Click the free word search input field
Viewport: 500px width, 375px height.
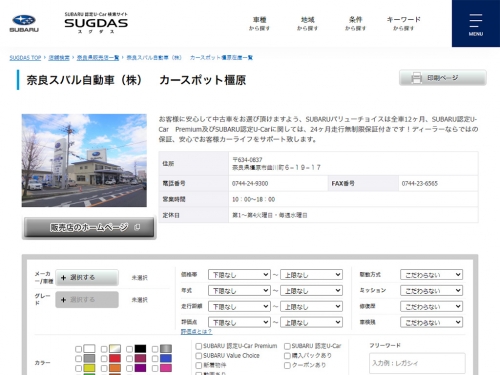point(417,363)
